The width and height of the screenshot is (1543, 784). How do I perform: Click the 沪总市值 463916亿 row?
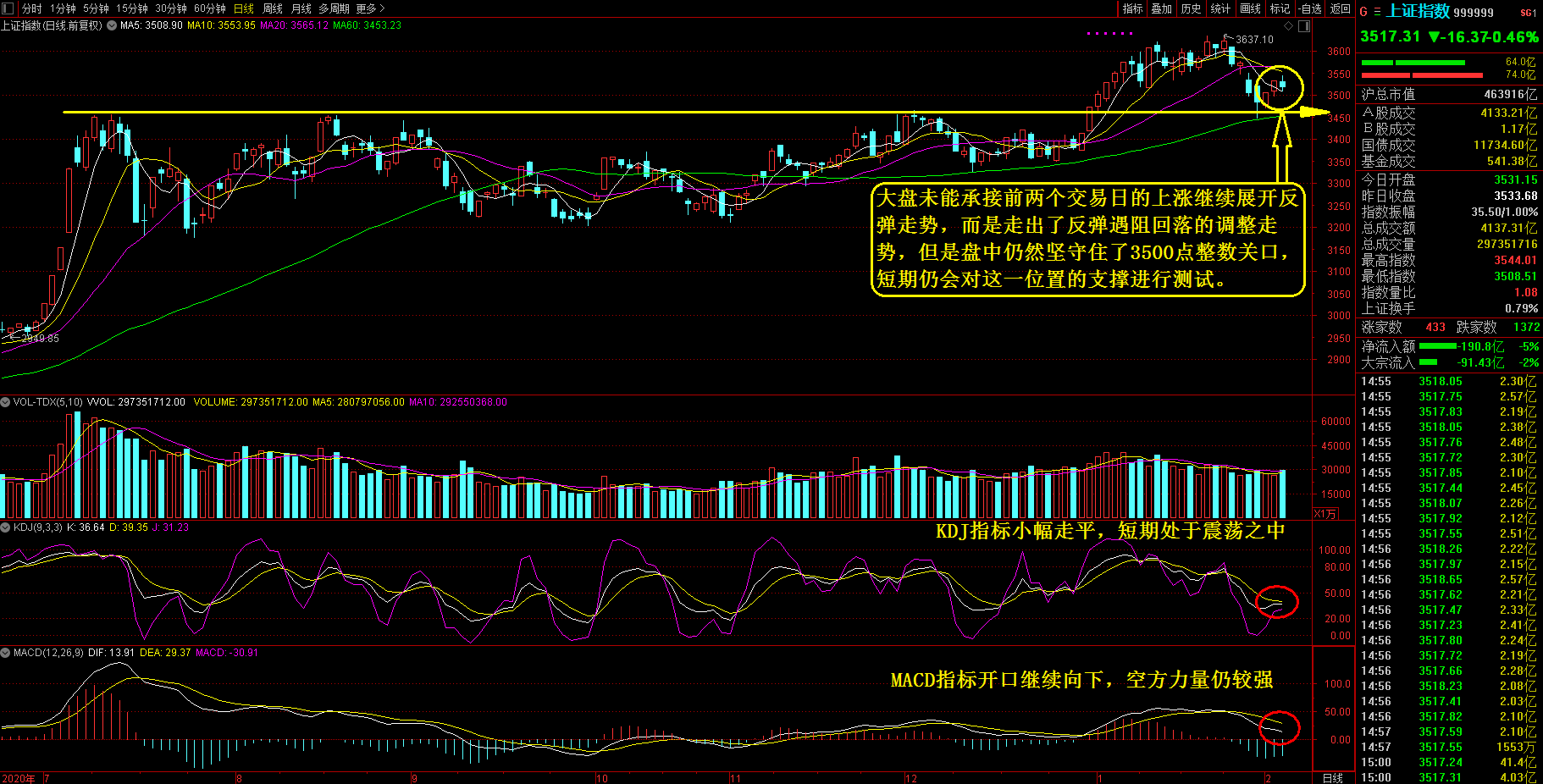(x=1449, y=94)
